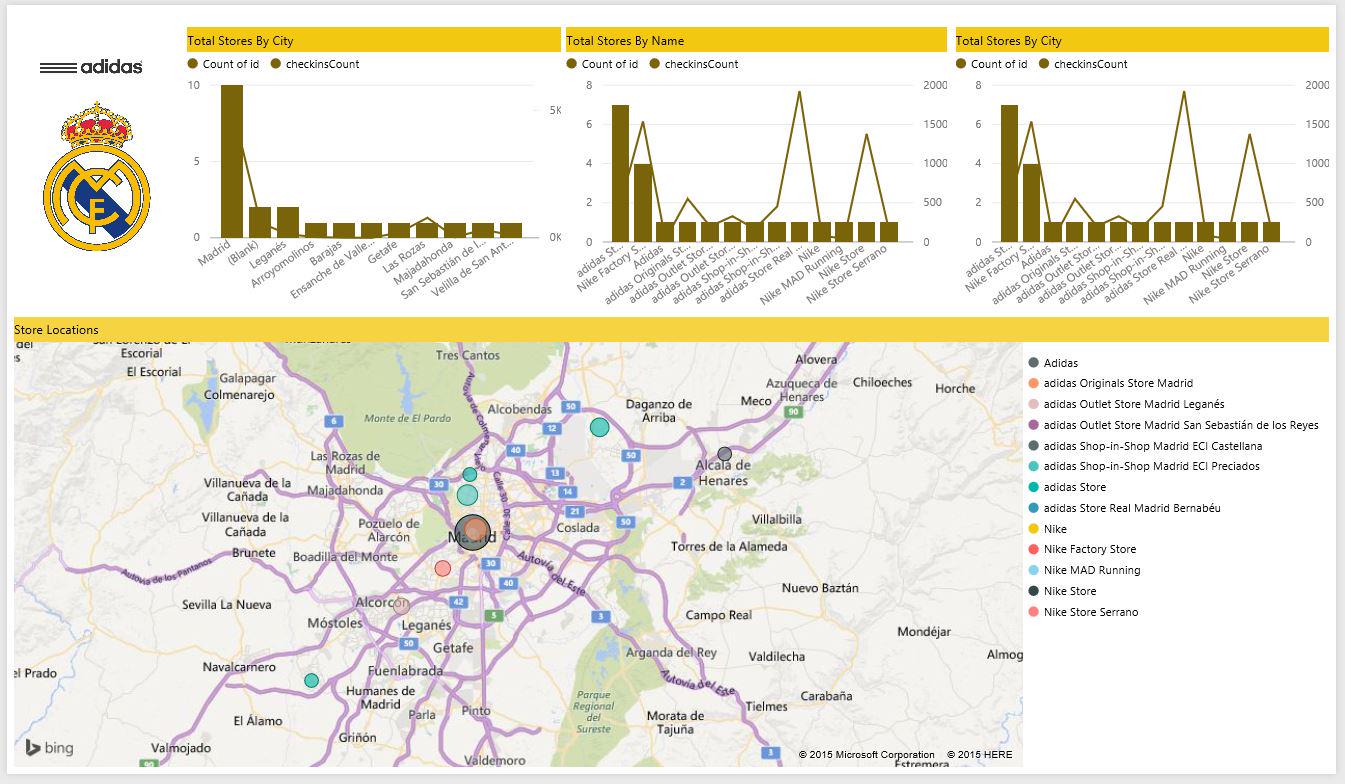This screenshot has height=784, width=1345.
Task: Select adidas Originals Store Madrid legend entry
Action: pyautogui.click(x=1111, y=383)
